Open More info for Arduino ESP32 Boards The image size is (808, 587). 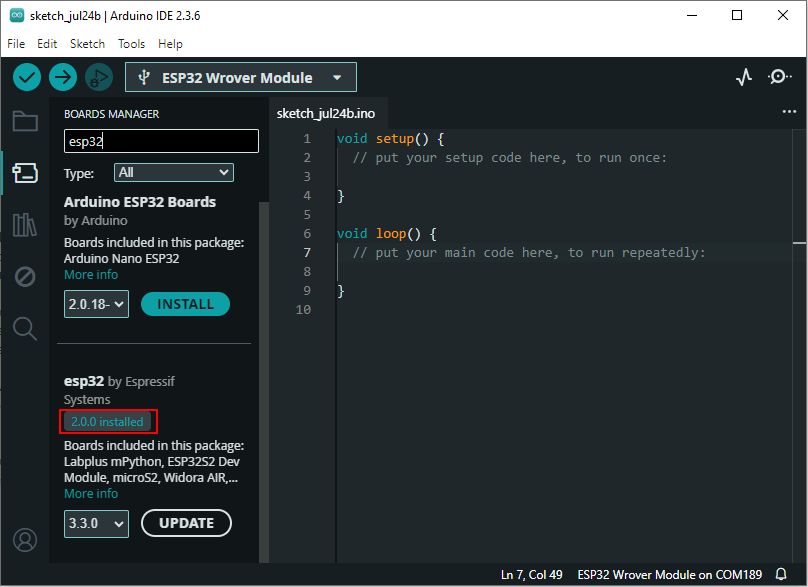coord(91,275)
